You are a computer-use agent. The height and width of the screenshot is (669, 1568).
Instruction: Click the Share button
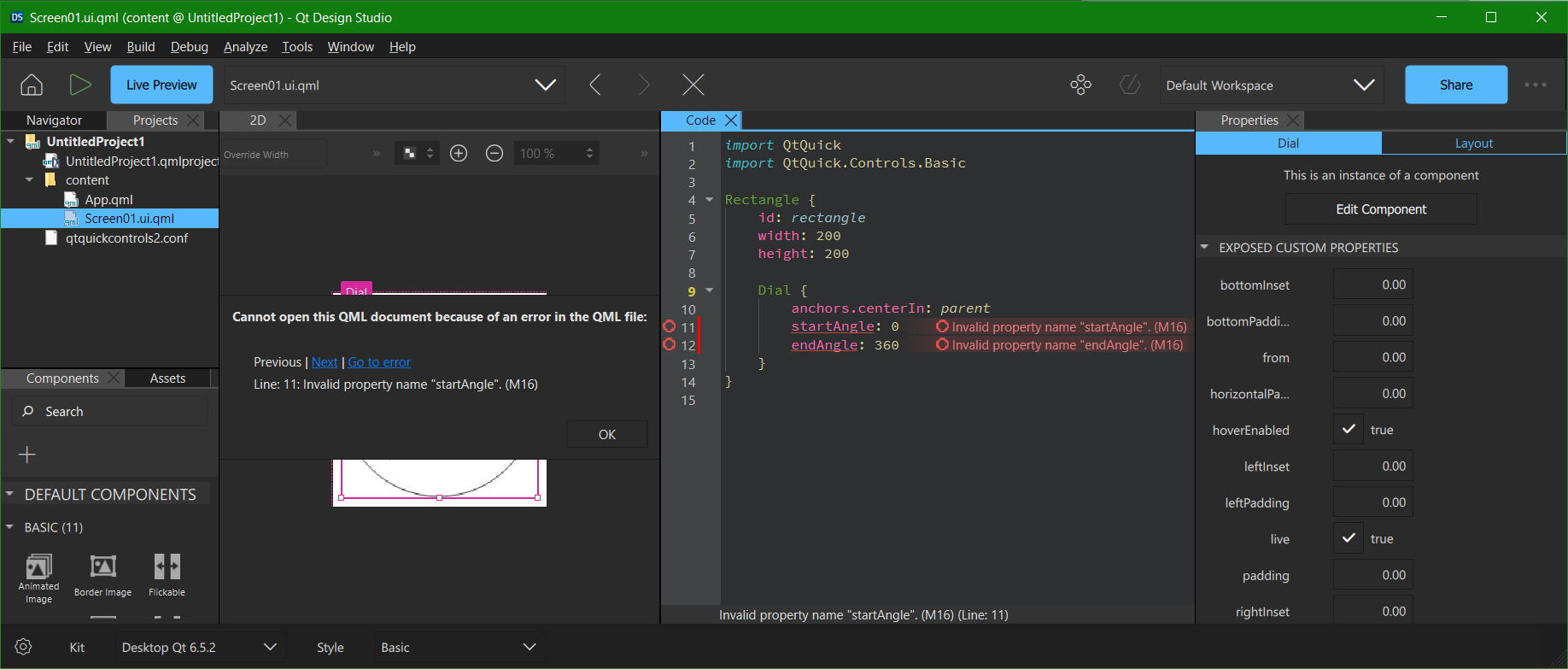[1456, 85]
